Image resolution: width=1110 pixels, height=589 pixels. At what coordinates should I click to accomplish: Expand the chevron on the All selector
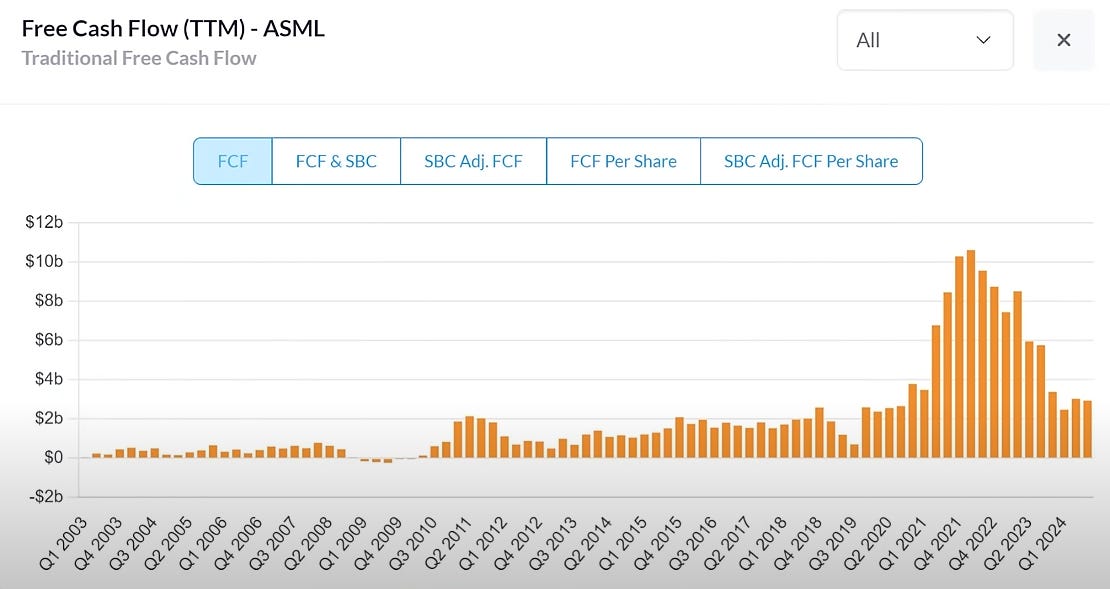(x=981, y=40)
